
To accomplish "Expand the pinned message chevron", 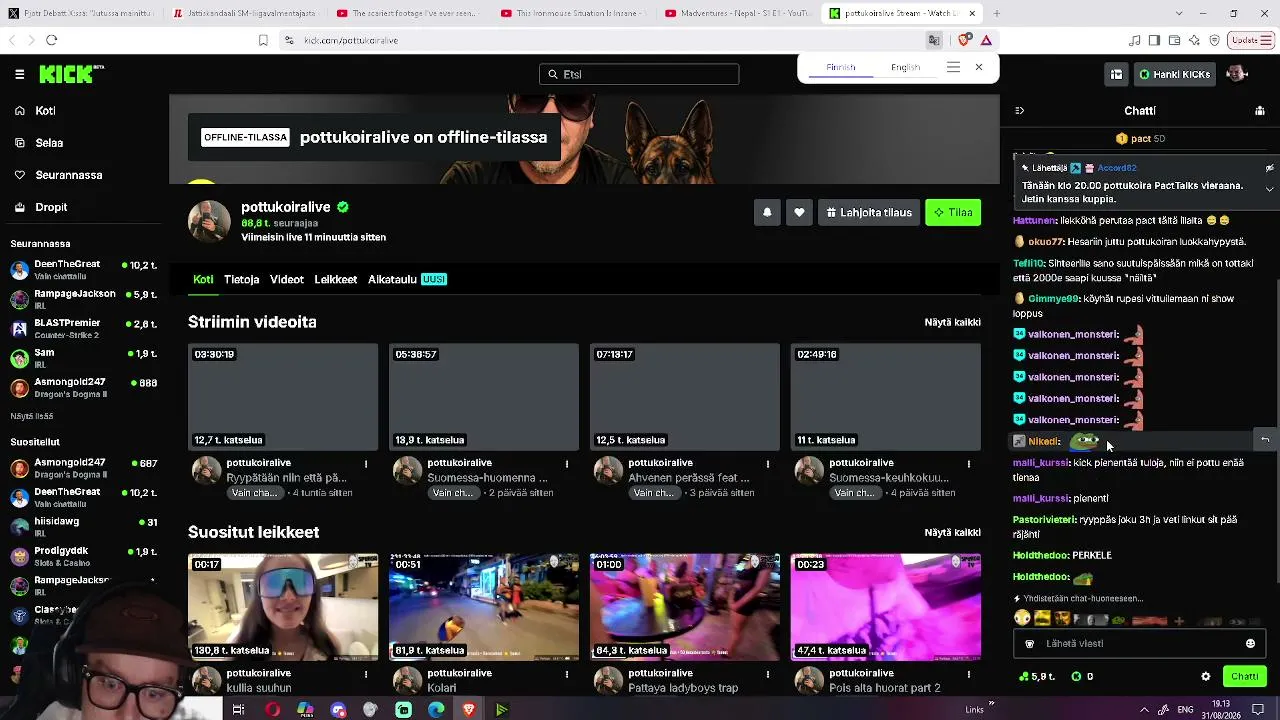I will coord(1269,189).
